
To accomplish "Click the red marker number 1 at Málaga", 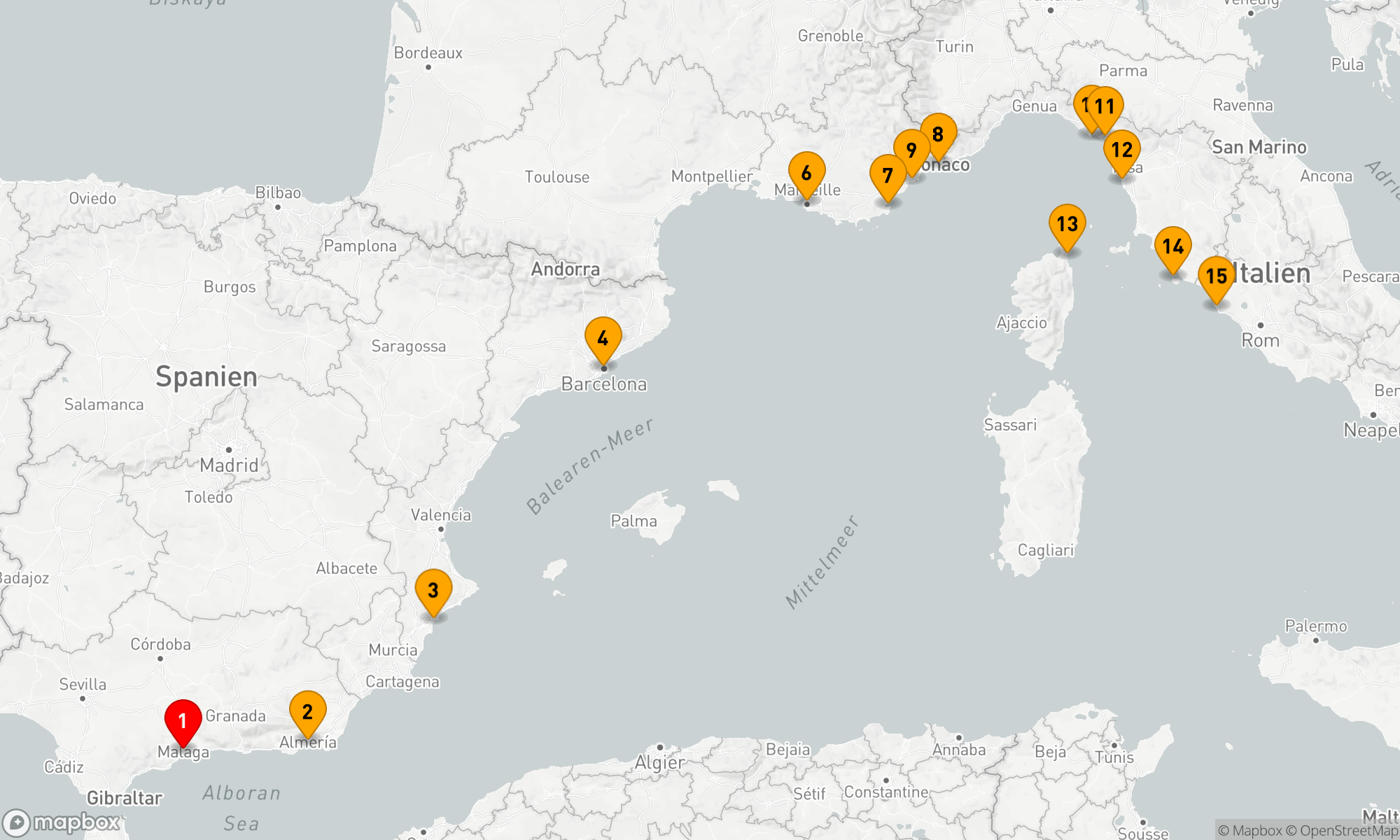I will coord(183,721).
